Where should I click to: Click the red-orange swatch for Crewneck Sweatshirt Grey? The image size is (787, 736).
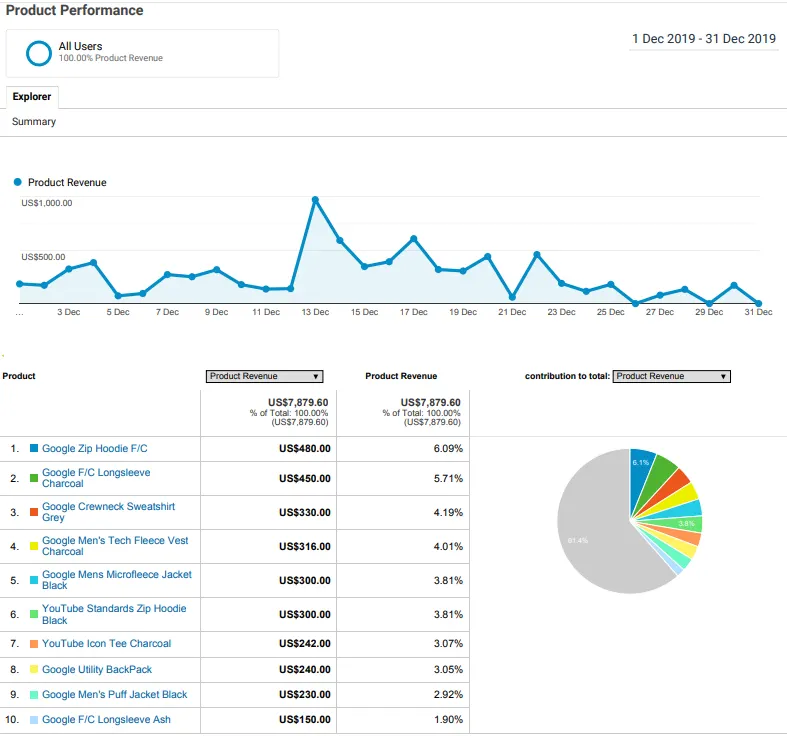[x=34, y=512]
